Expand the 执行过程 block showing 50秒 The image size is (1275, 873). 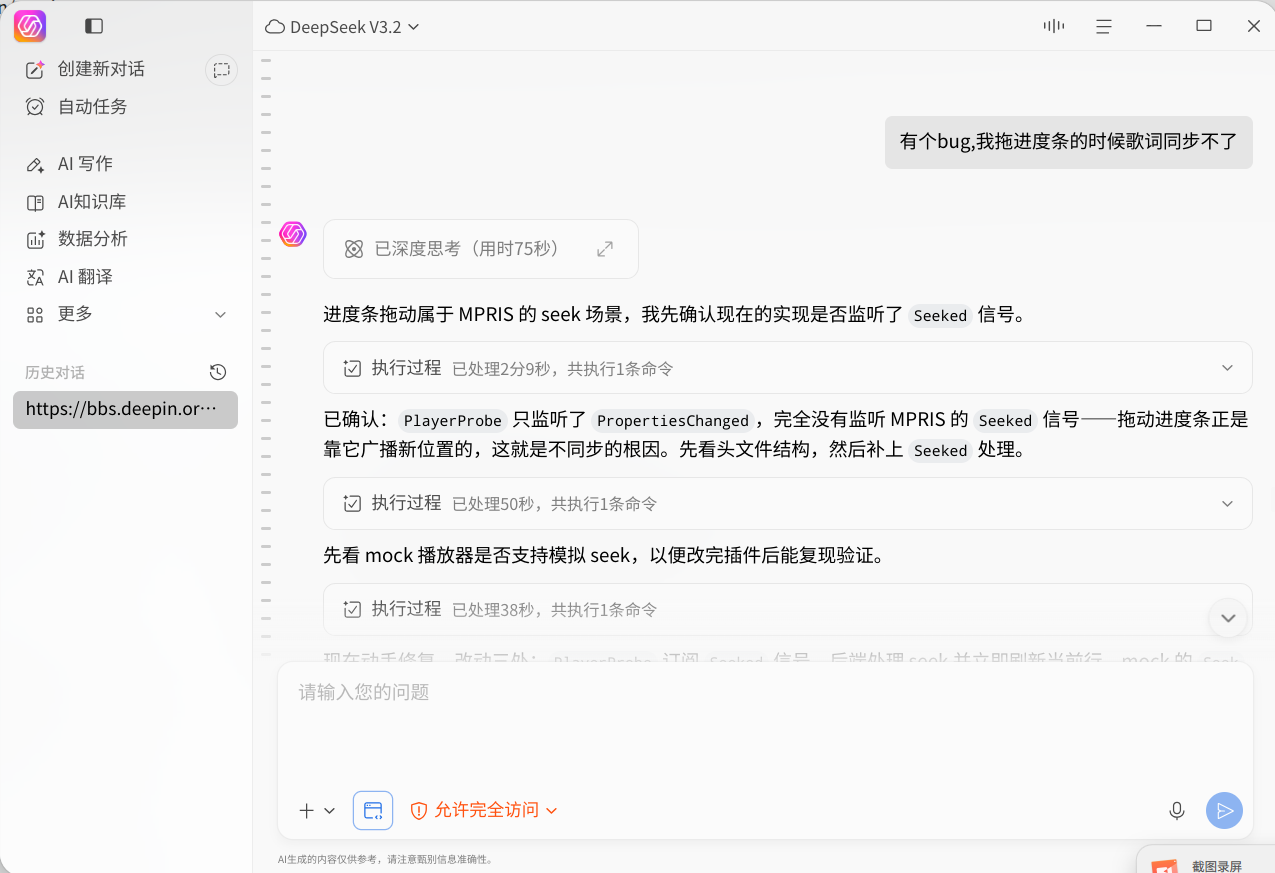click(788, 503)
